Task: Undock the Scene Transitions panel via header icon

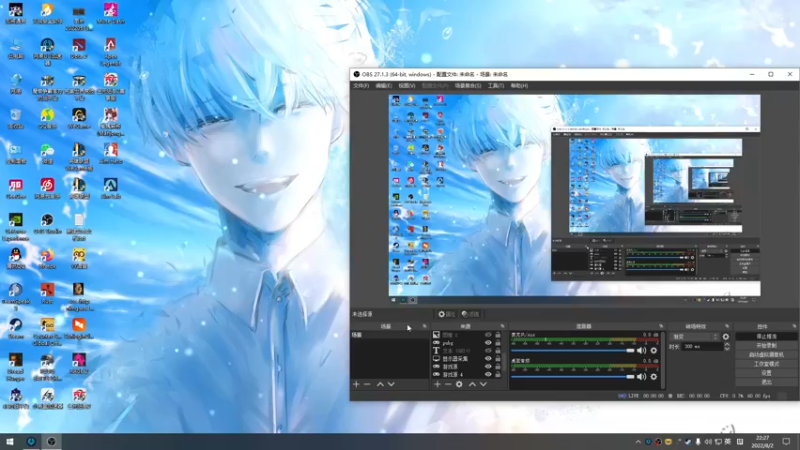Action: click(x=728, y=326)
